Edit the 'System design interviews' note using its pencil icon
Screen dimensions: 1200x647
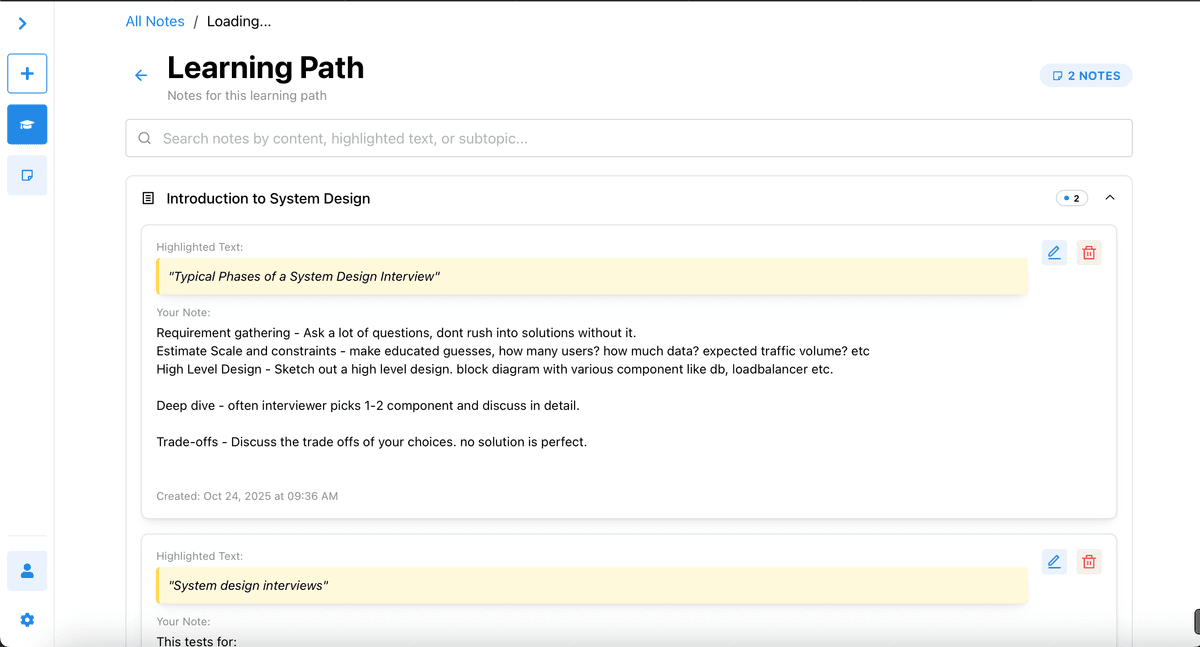pos(1053,561)
